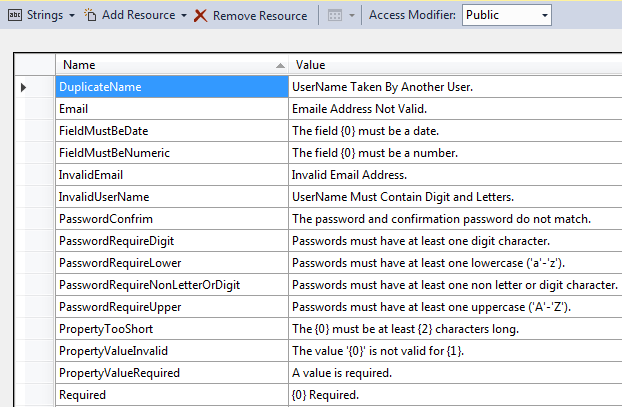Click the Name column sort arrow

click(279, 65)
